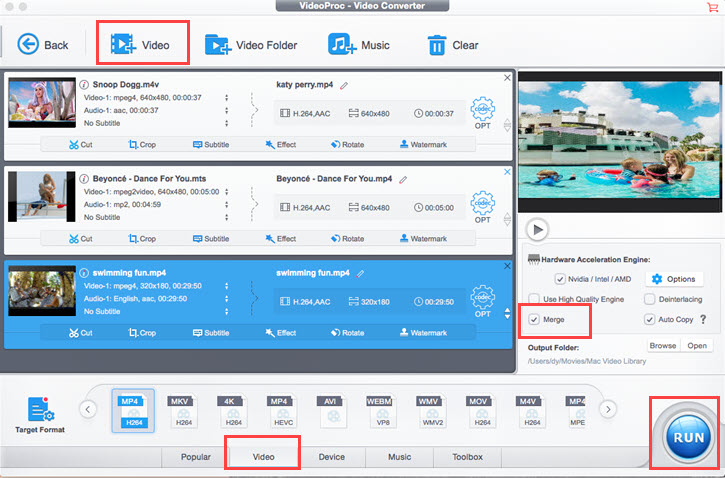725x478 pixels.
Task: Add a video with the Video button
Action: pos(140,45)
